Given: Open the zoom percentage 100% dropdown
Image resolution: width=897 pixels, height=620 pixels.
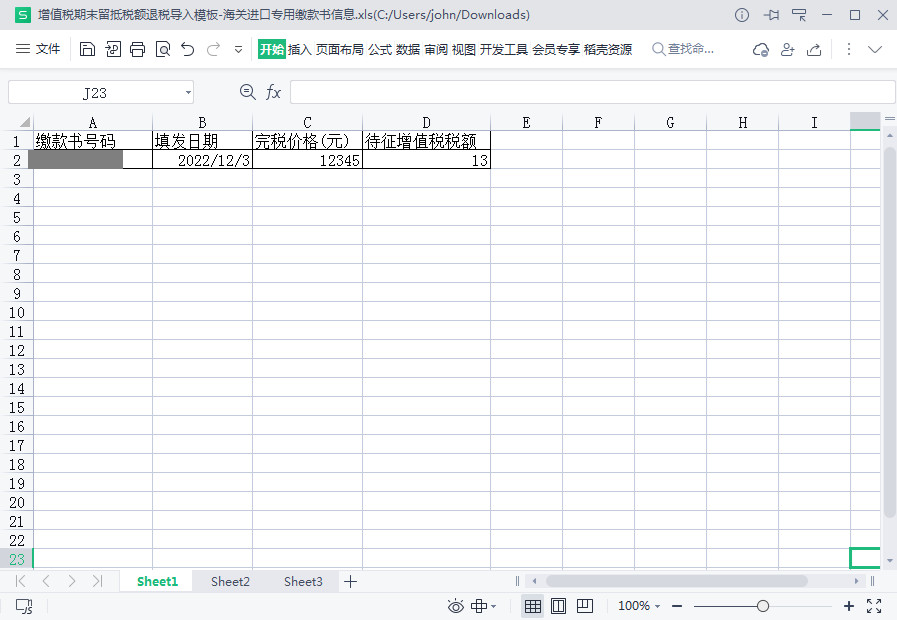Looking at the screenshot, I should click(x=639, y=606).
